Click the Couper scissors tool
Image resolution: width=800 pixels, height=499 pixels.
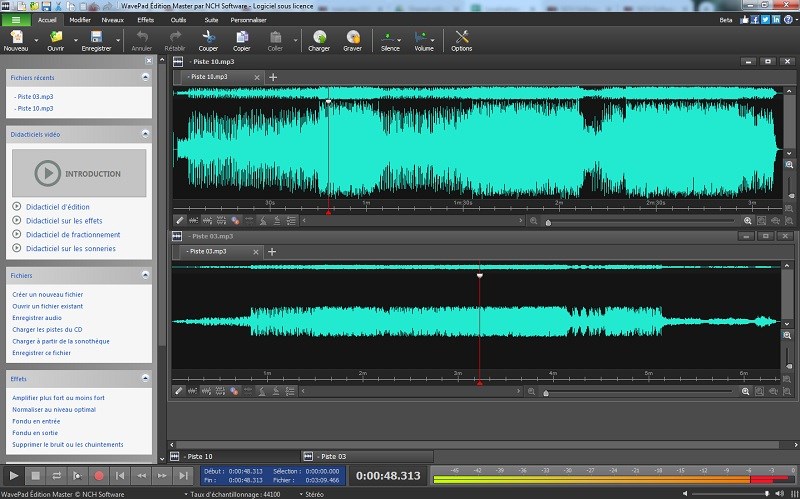click(208, 37)
